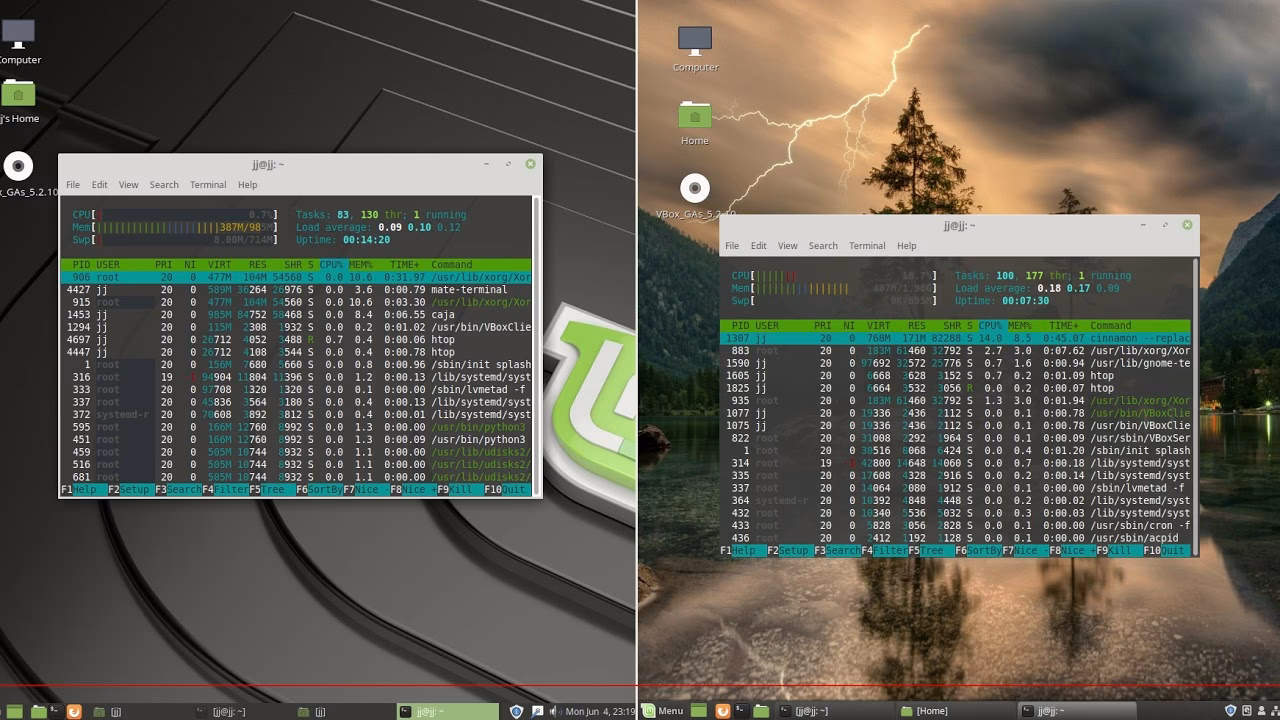This screenshot has width=1280, height=720.
Task: Click clock showing Mon Jun 4 in left panel
Action: pyautogui.click(x=600, y=712)
